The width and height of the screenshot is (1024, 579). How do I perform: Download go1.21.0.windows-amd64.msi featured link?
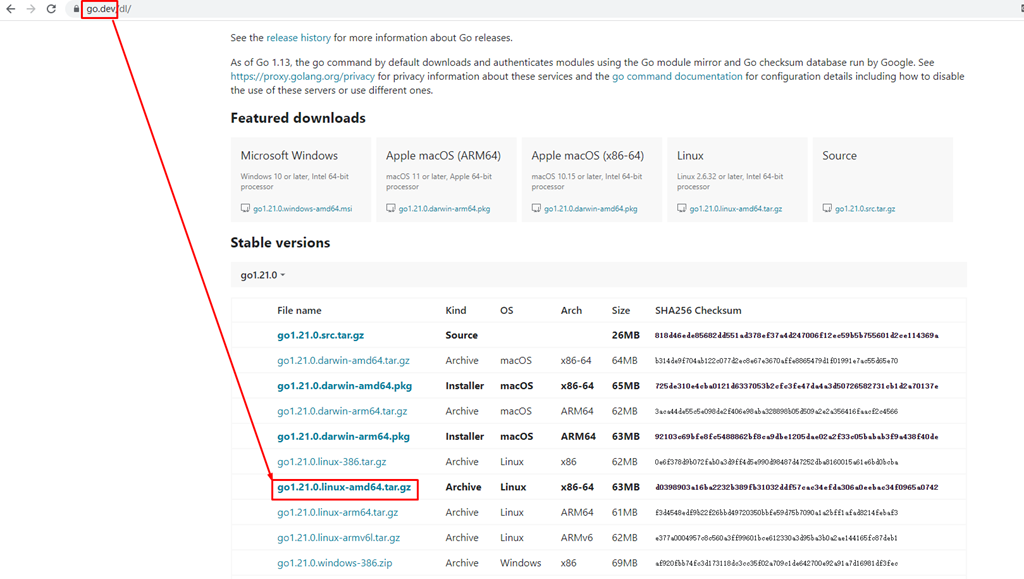302,209
